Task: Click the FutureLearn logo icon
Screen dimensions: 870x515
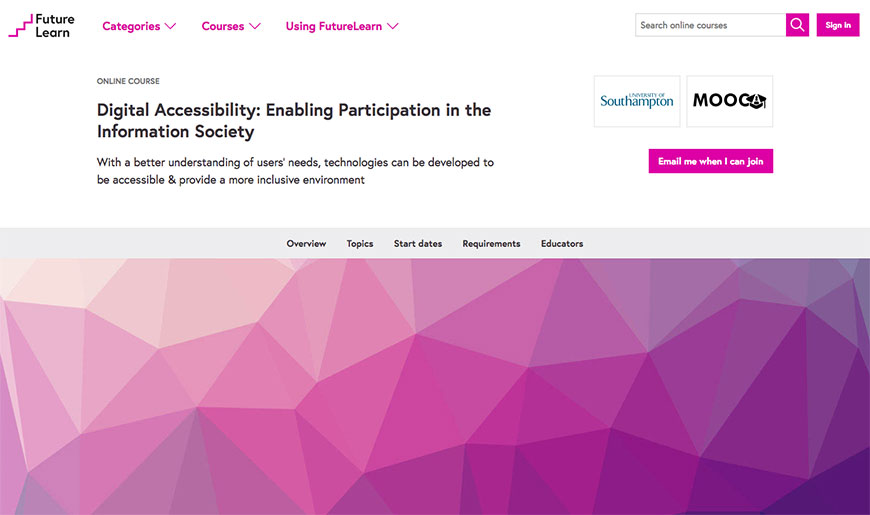Action: coord(20,27)
